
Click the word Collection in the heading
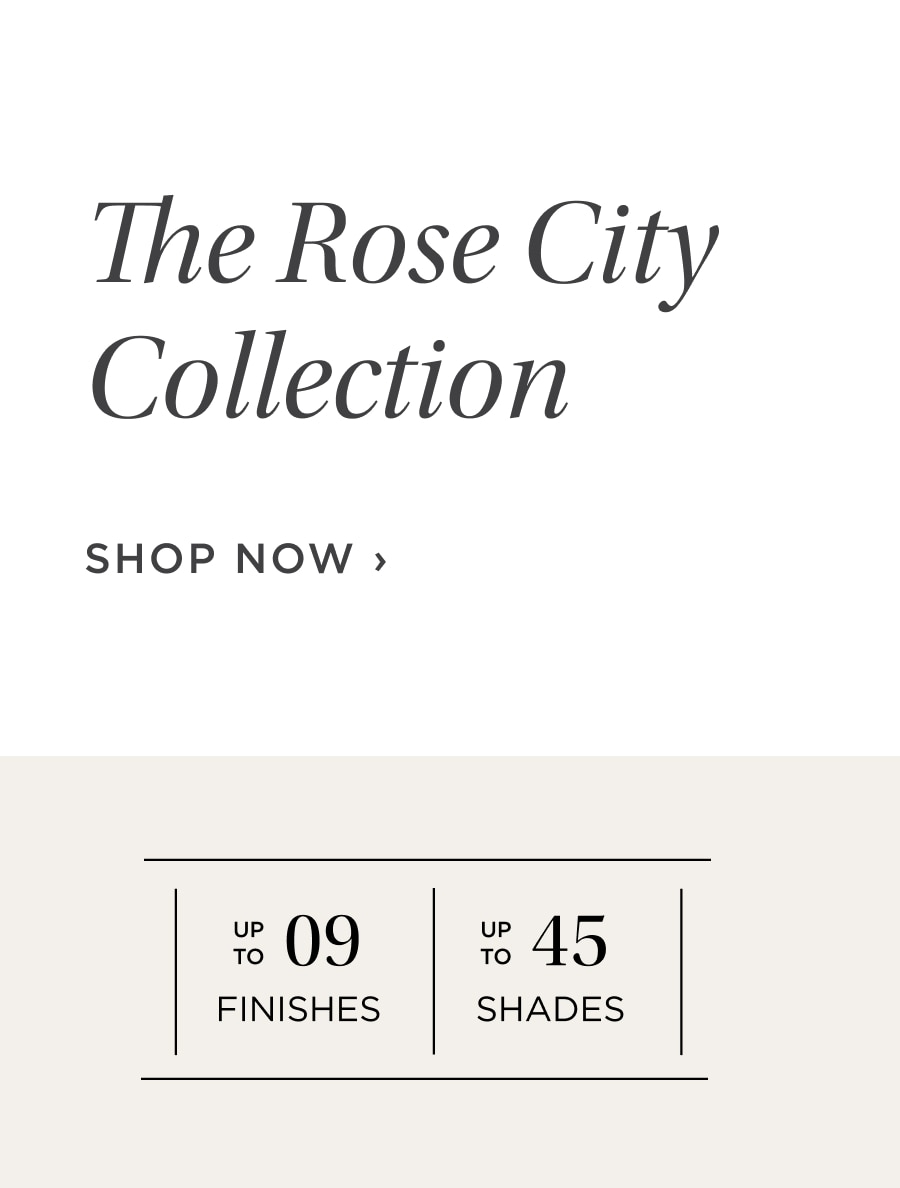coord(330,375)
